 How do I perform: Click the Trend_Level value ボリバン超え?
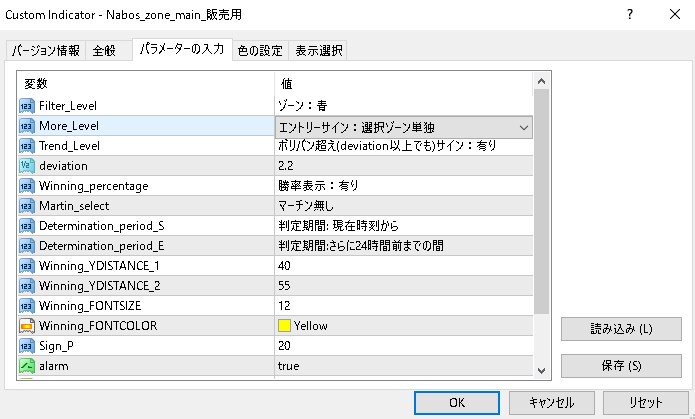click(x=387, y=145)
